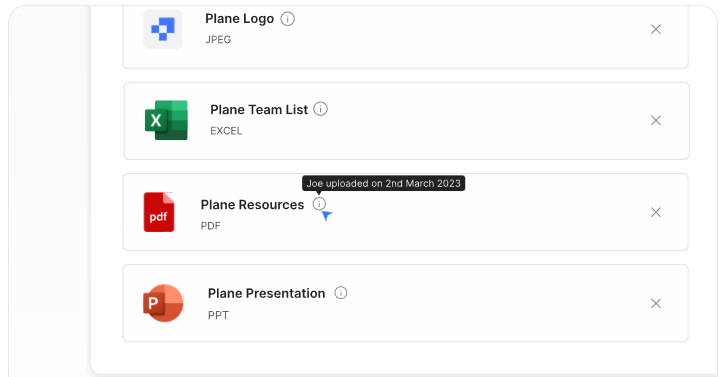Select the PPT file type label
The height and width of the screenshot is (377, 726).
pos(218,315)
